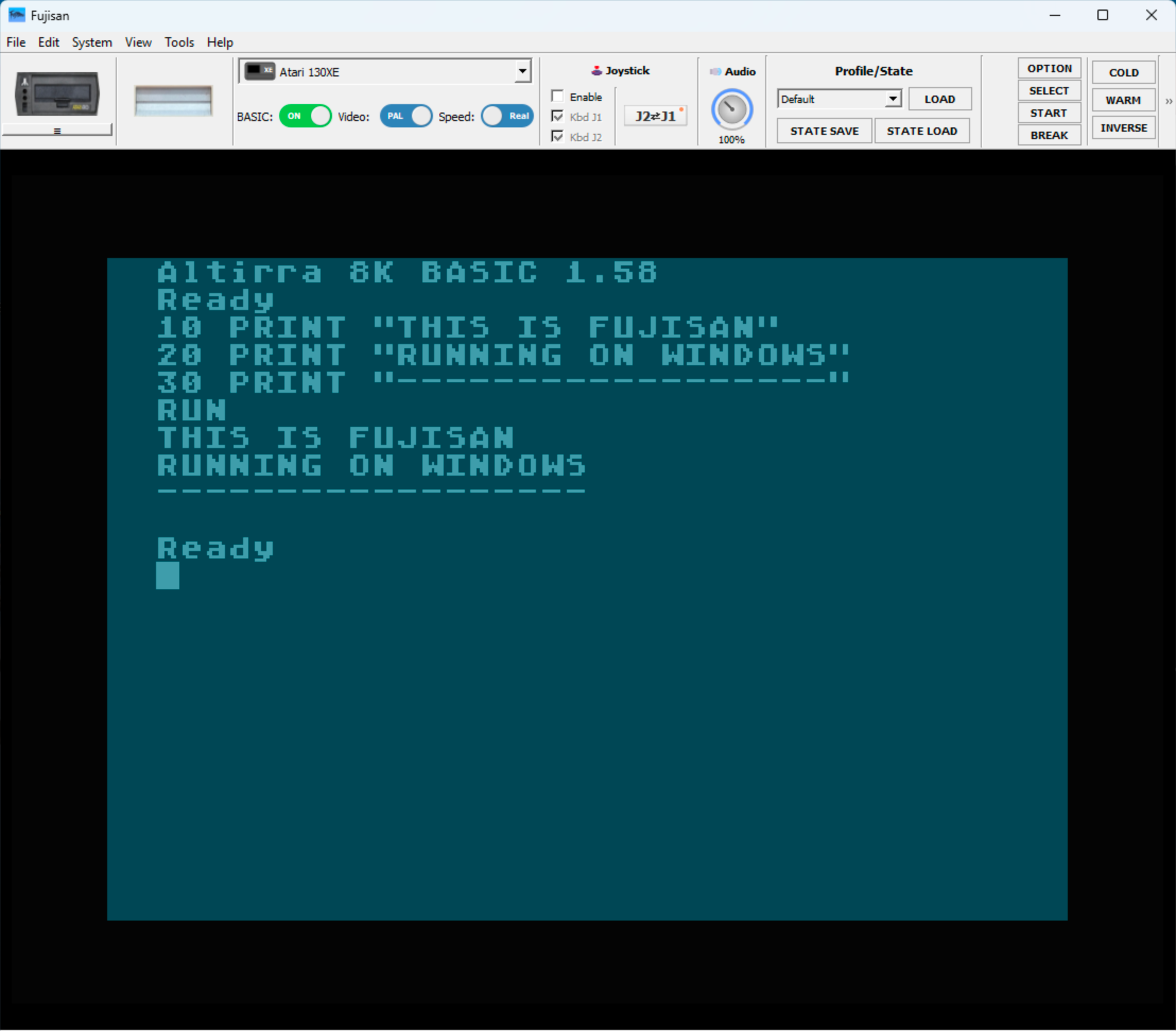Open the Atari 130XE machine dropdown

[385, 72]
